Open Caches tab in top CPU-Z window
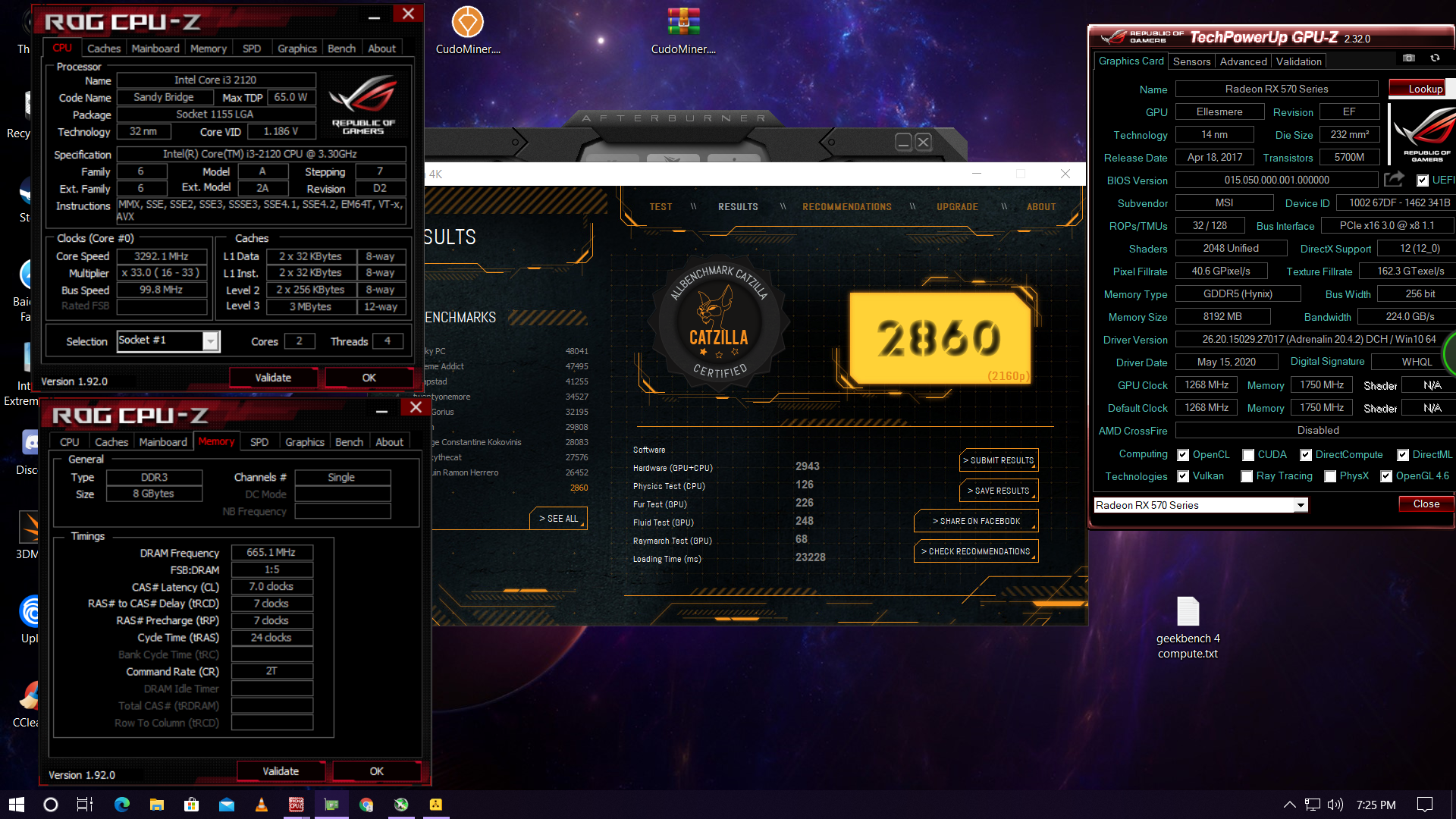 (x=104, y=49)
